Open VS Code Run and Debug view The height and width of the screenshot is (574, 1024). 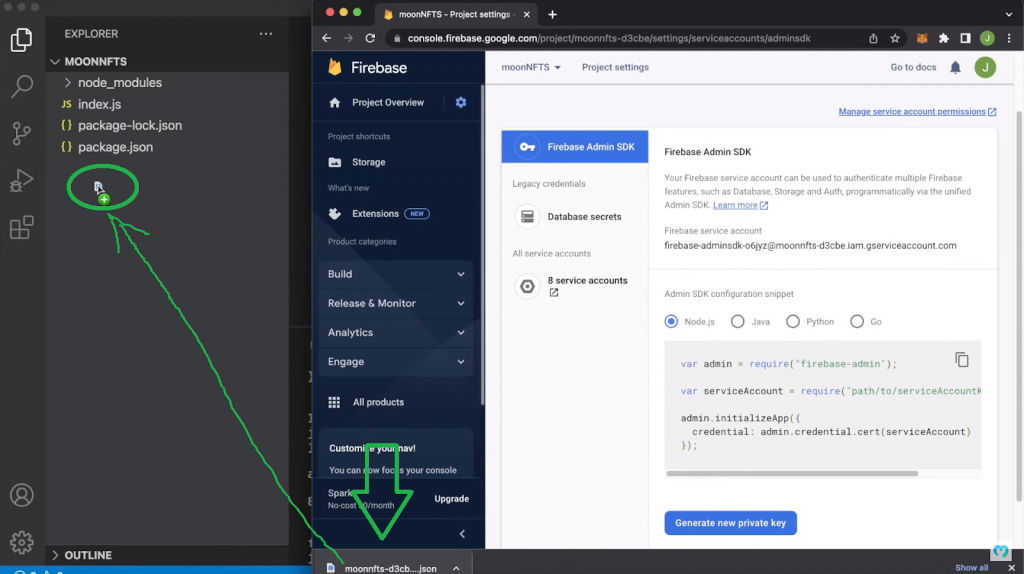pos(22,181)
